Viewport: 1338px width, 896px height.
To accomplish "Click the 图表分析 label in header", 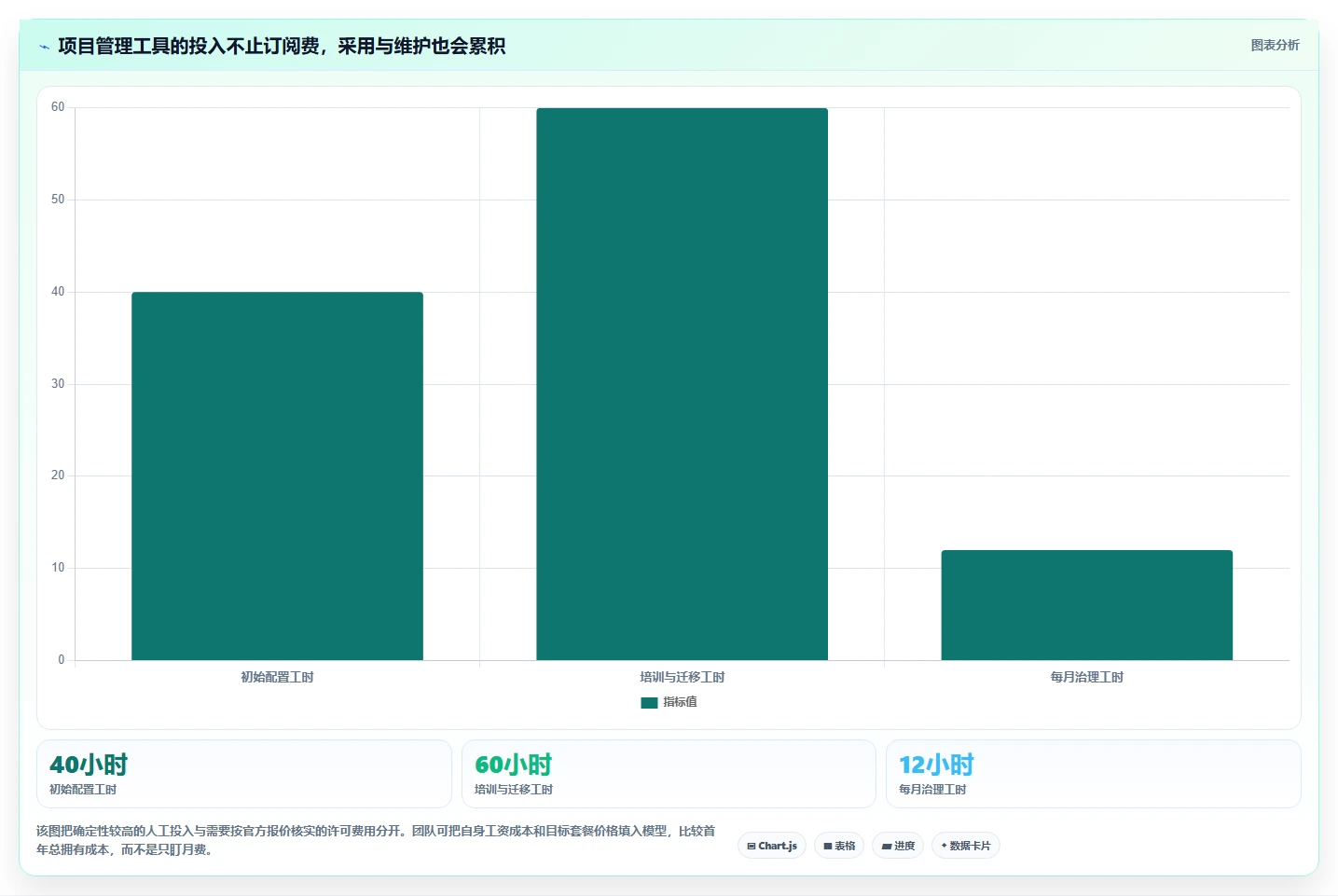I will pyautogui.click(x=1275, y=45).
